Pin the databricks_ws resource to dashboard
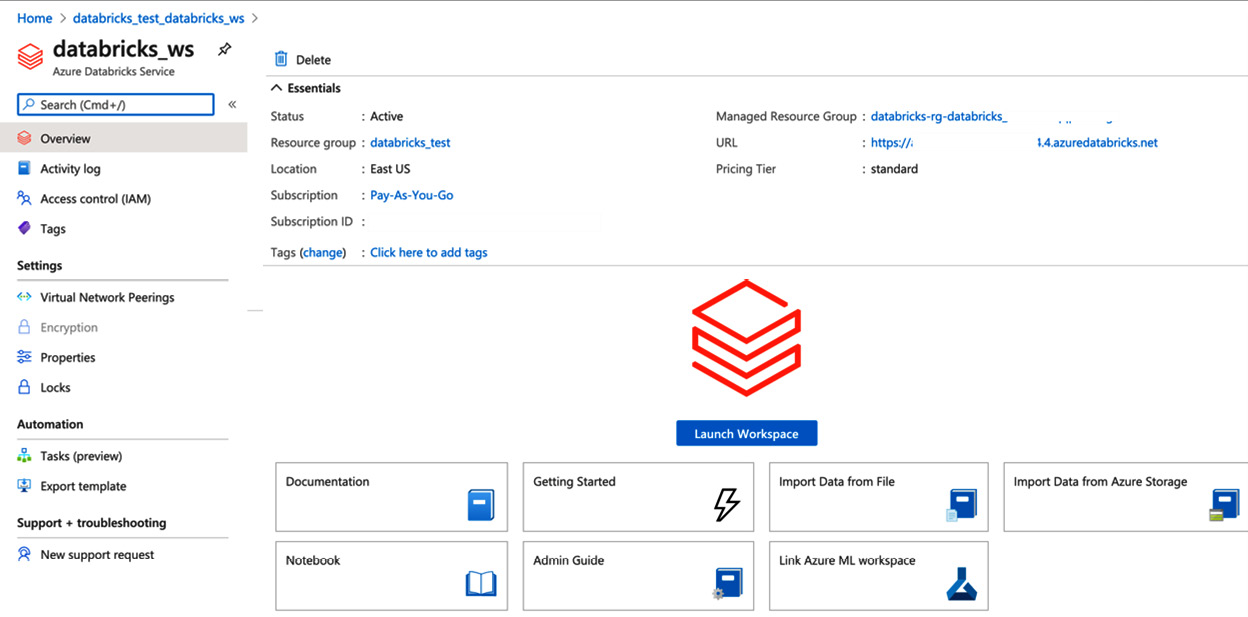The image size is (1248, 617). 225,48
